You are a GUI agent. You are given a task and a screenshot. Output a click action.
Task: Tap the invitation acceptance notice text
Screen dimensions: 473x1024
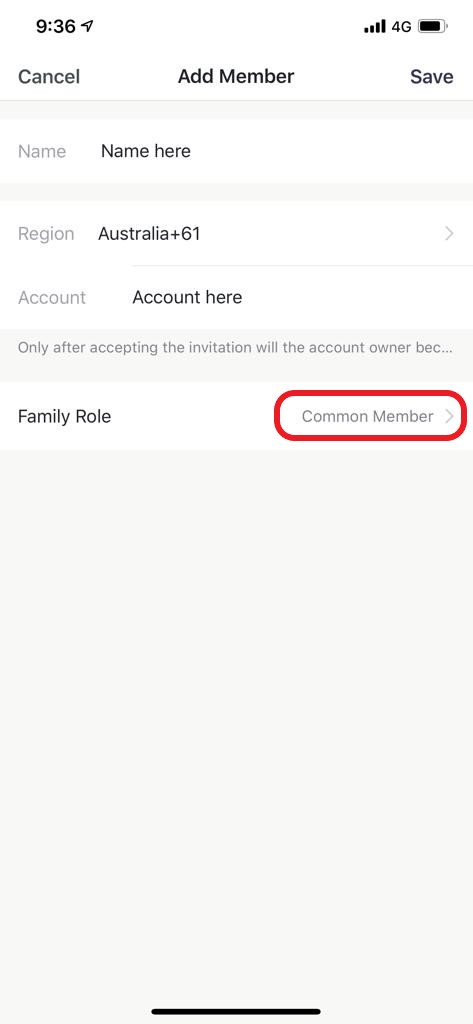pos(235,347)
